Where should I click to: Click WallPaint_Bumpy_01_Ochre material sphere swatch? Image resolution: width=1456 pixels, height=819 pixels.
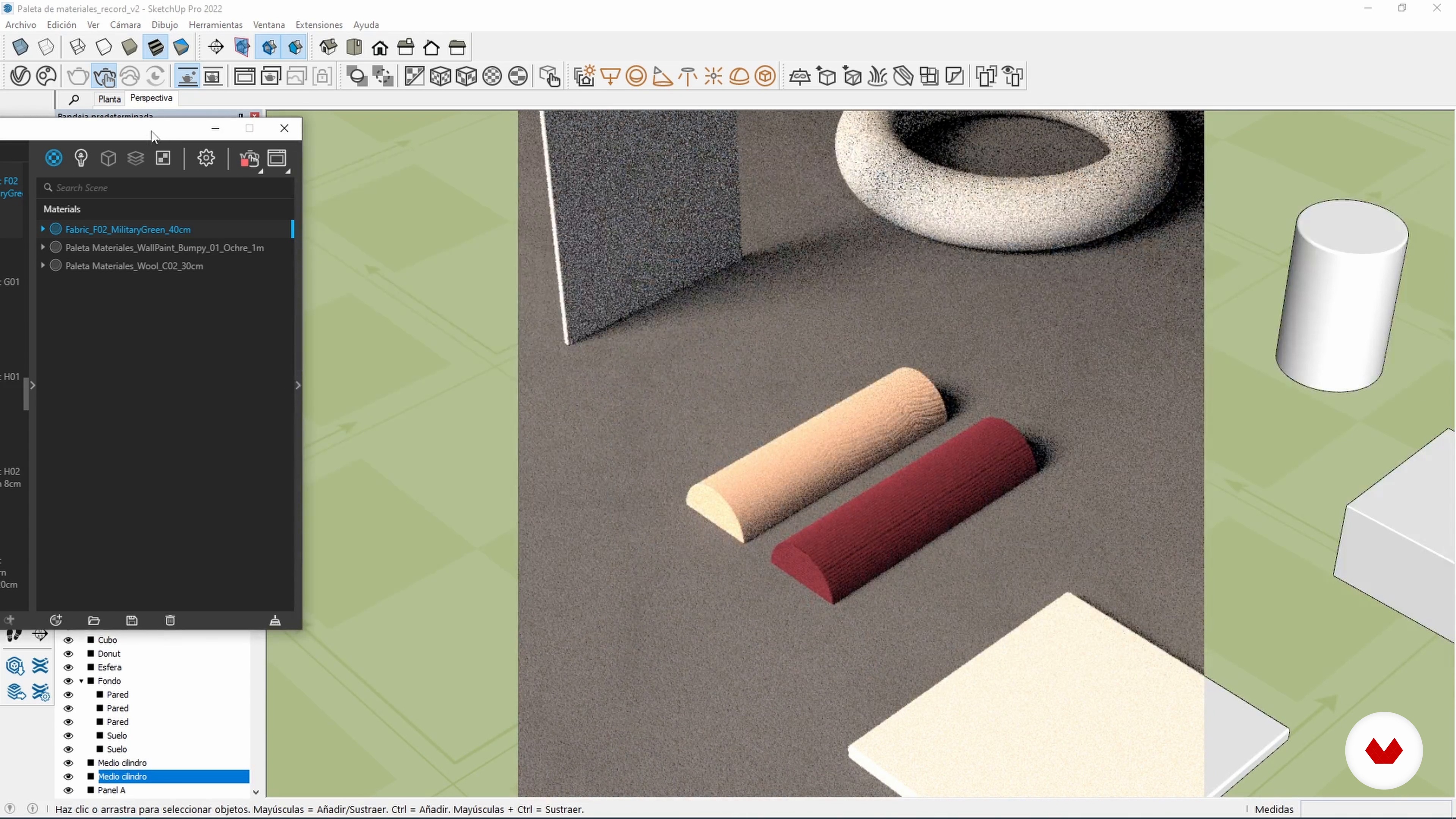(x=55, y=247)
